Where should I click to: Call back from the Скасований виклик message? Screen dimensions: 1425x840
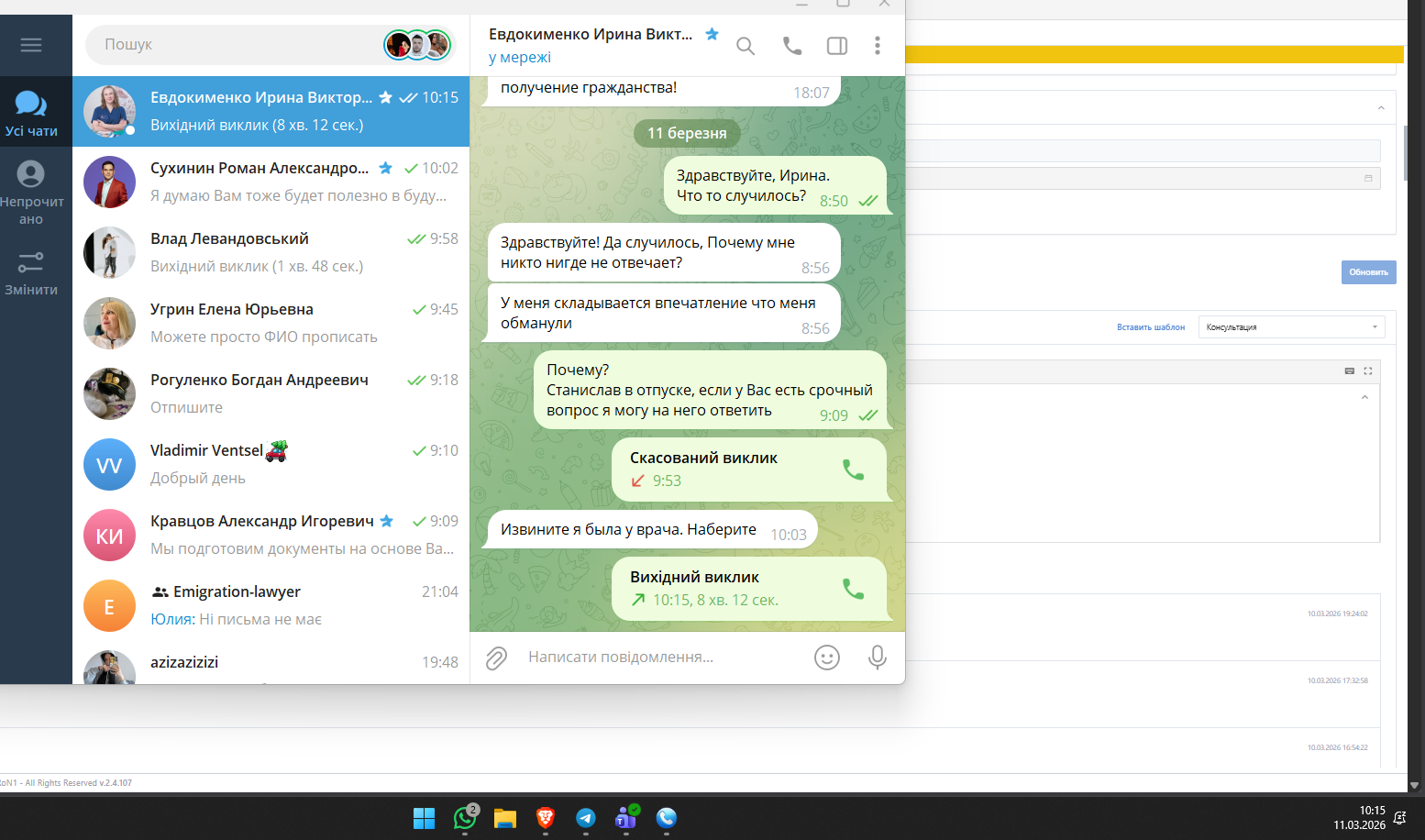(x=853, y=470)
